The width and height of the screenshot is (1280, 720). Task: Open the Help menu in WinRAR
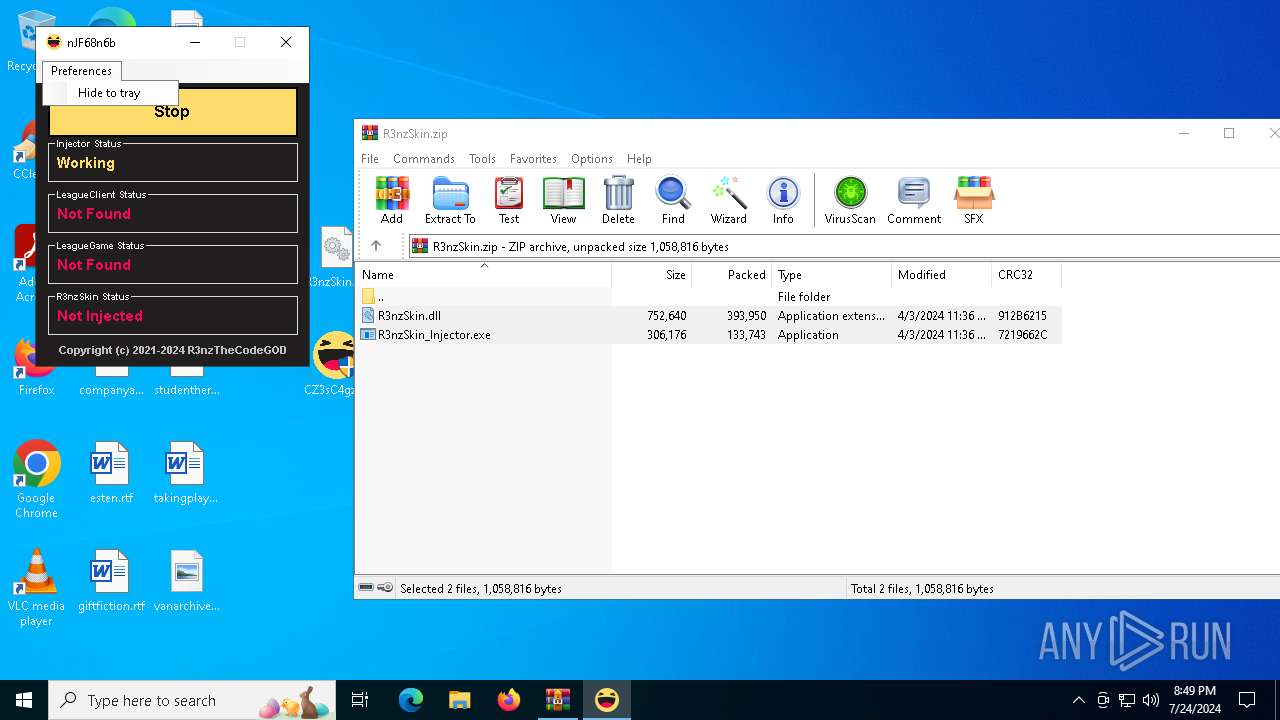639,159
